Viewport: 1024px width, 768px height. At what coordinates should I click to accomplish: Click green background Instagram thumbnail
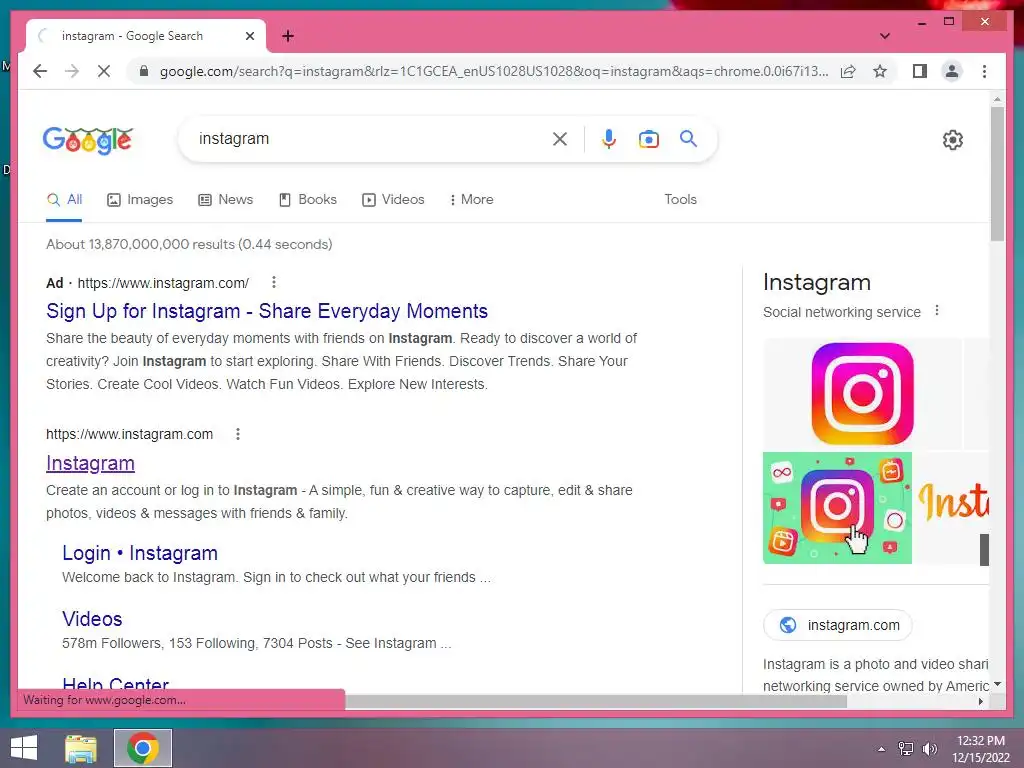point(837,508)
